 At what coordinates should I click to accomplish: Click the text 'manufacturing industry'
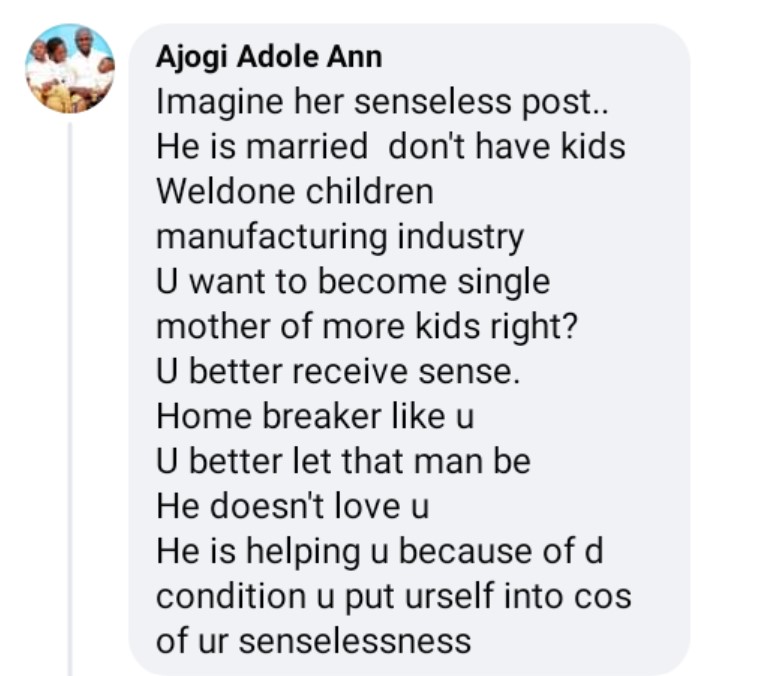click(340, 237)
